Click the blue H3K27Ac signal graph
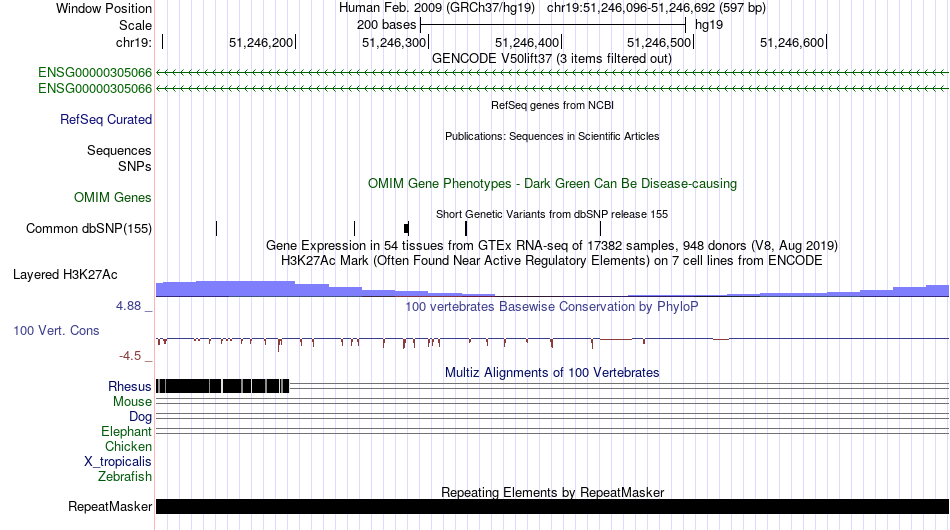 [x=552, y=289]
